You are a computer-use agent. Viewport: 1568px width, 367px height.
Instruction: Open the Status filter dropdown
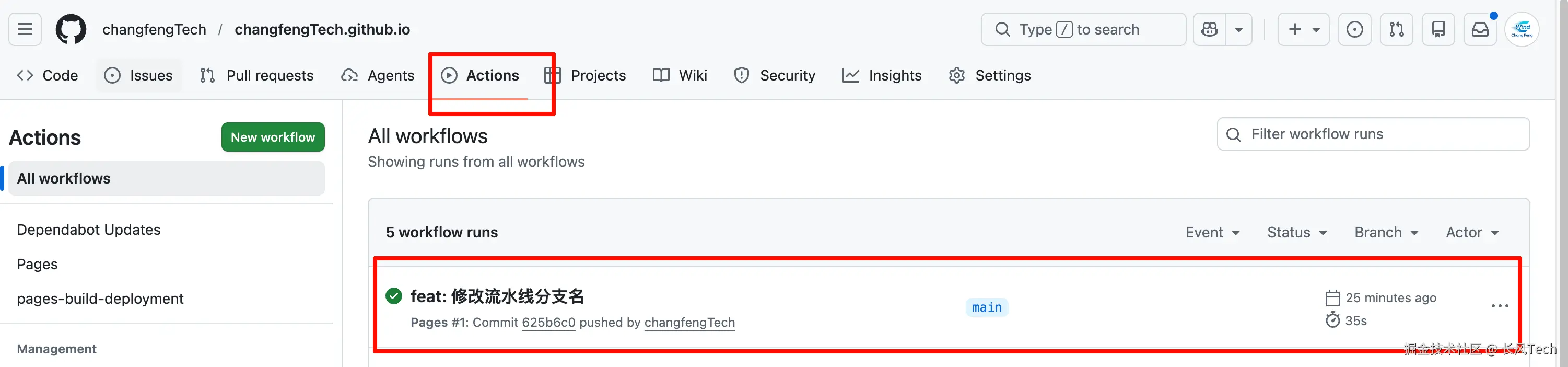pos(1296,232)
